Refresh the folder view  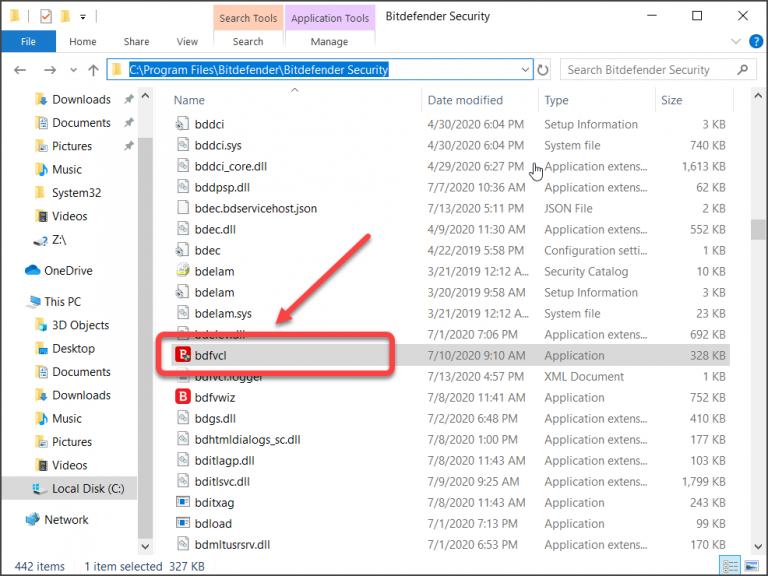543,70
